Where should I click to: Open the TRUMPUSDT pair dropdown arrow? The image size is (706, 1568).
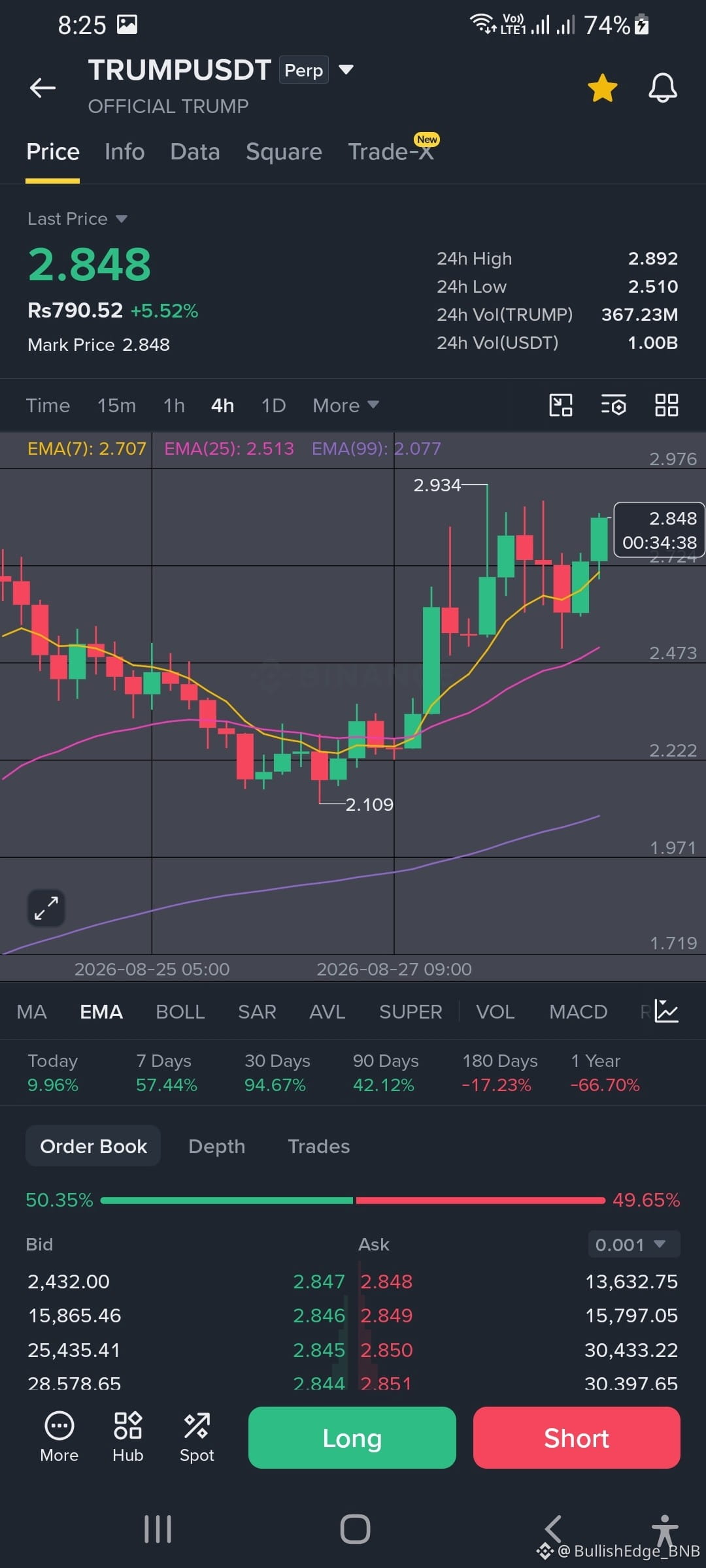[x=346, y=70]
